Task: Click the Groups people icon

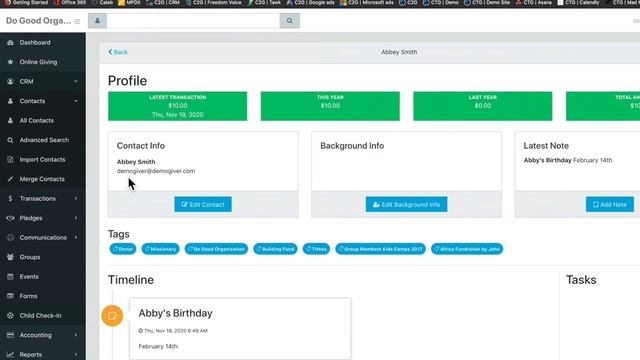Action: (x=10, y=257)
